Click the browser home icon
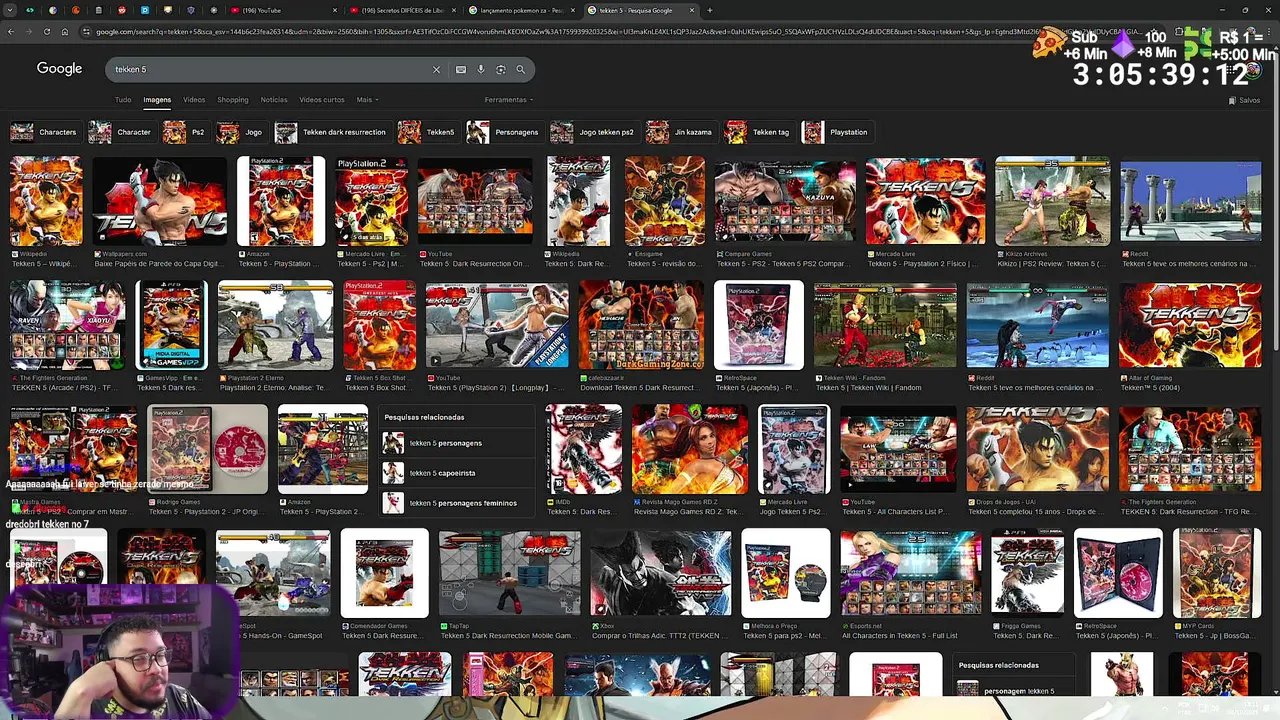Image resolution: width=1280 pixels, height=720 pixels. pyautogui.click(x=64, y=32)
